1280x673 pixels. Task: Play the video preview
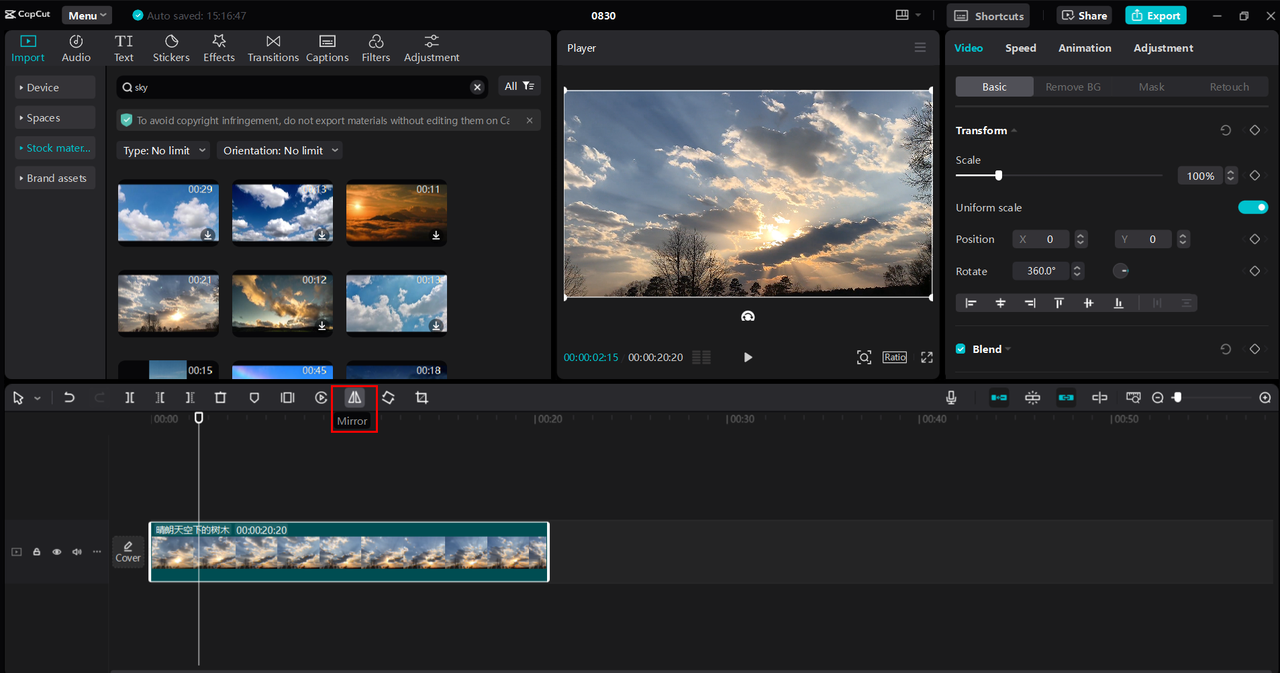pyautogui.click(x=748, y=357)
